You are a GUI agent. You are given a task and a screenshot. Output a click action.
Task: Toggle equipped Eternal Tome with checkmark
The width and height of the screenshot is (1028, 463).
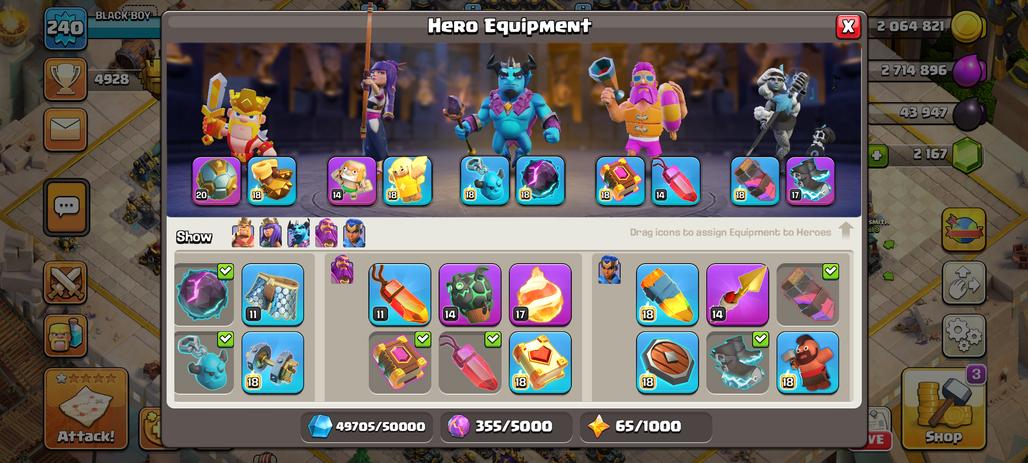point(400,363)
